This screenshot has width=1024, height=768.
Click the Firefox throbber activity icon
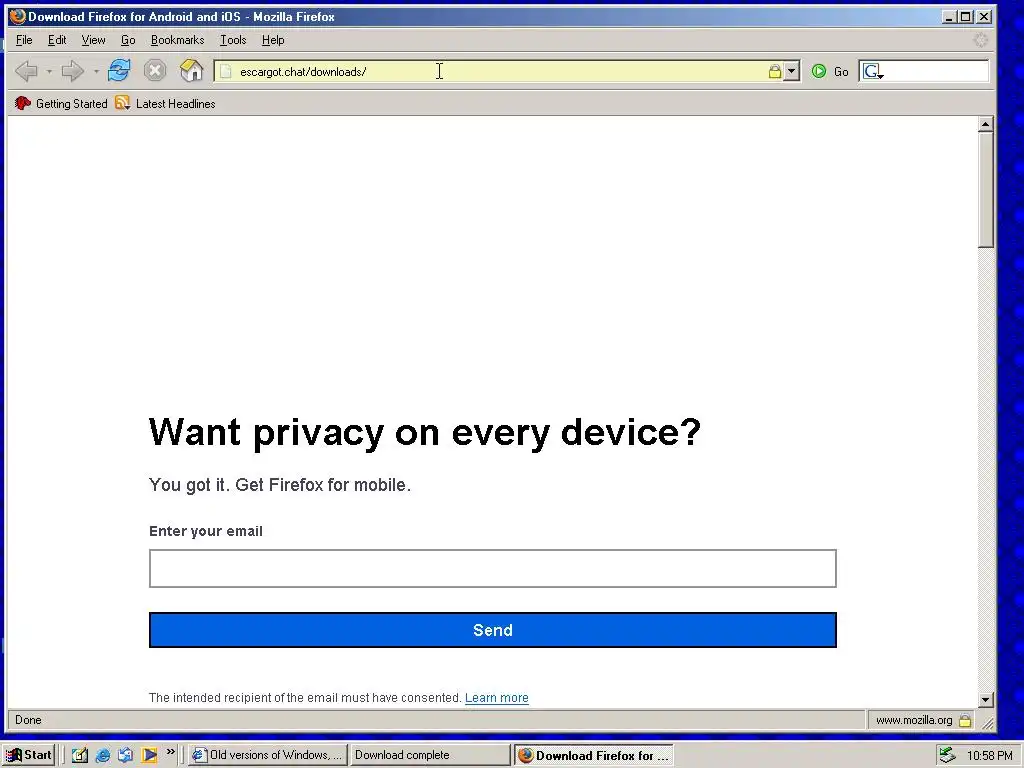pos(980,40)
